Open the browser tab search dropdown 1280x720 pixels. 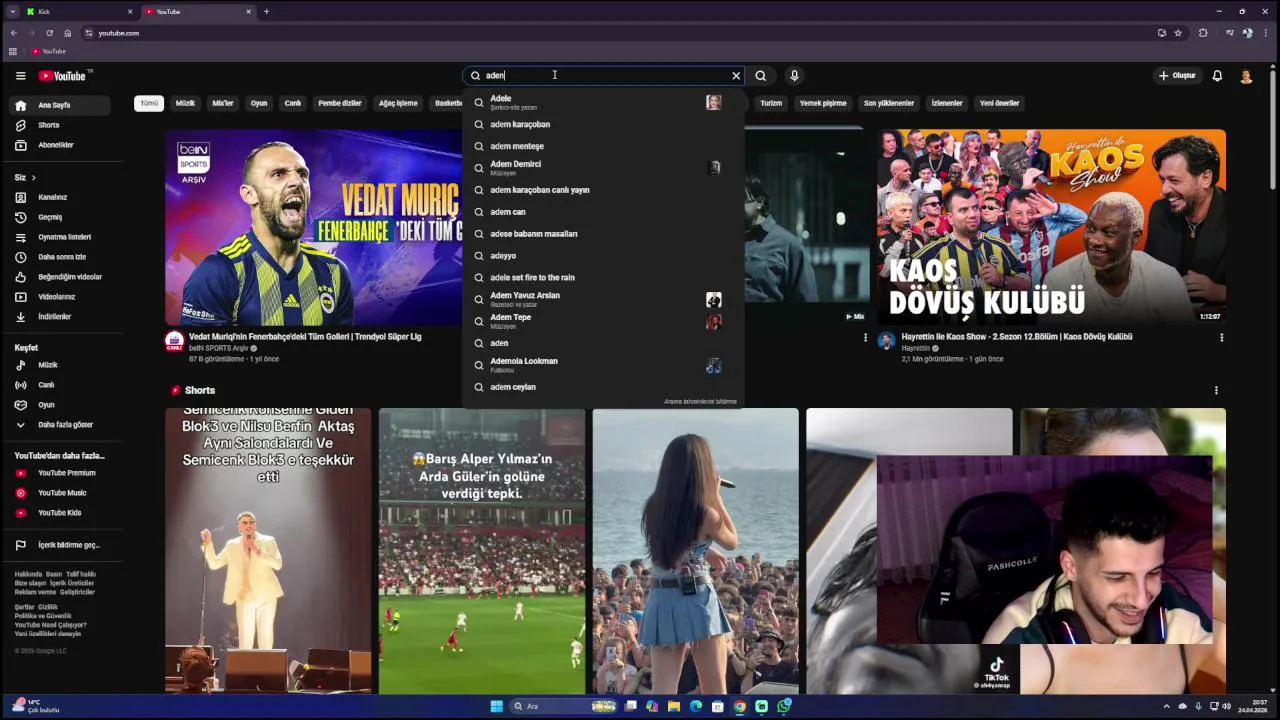[x=12, y=12]
